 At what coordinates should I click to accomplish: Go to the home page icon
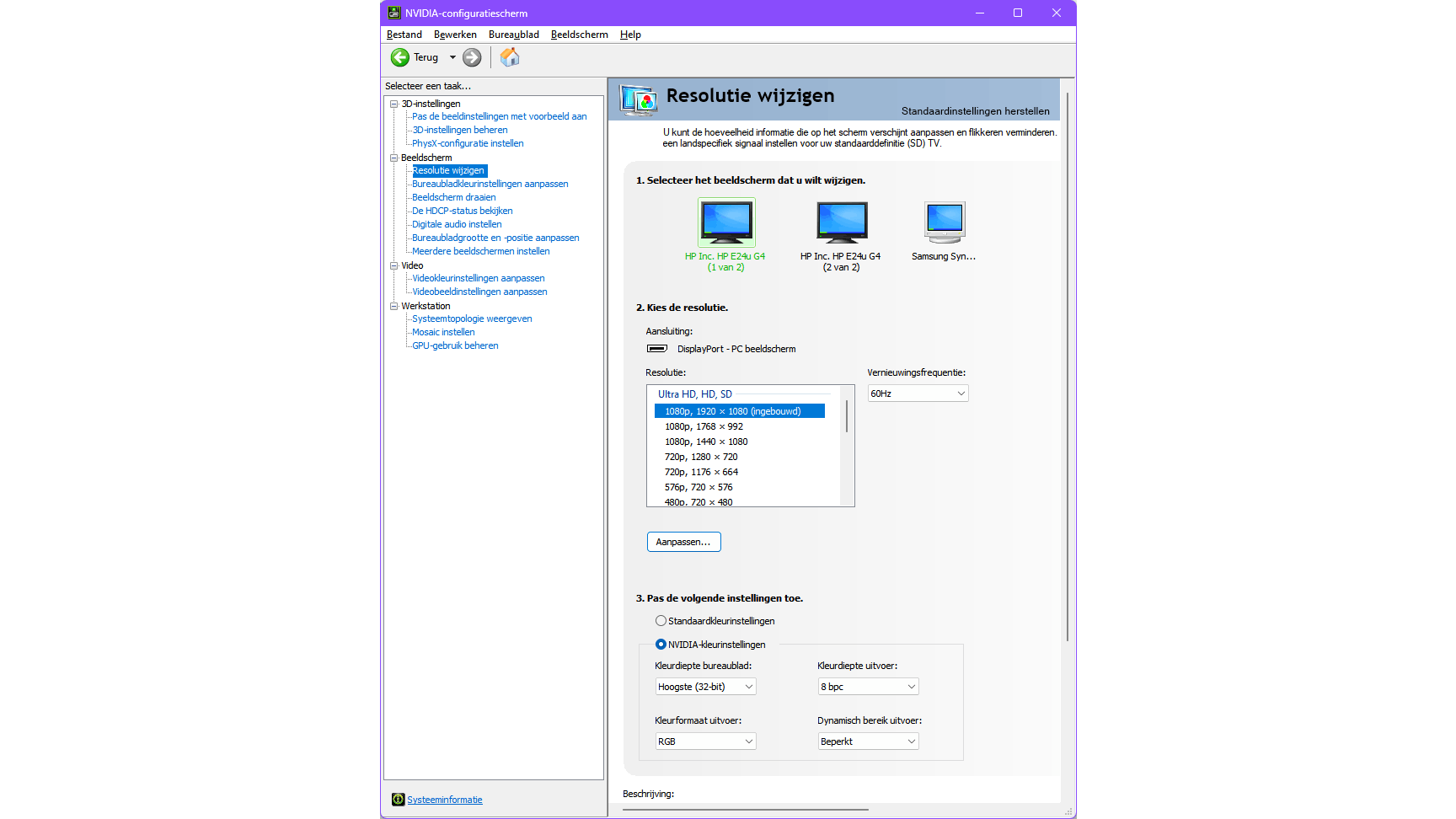(510, 57)
